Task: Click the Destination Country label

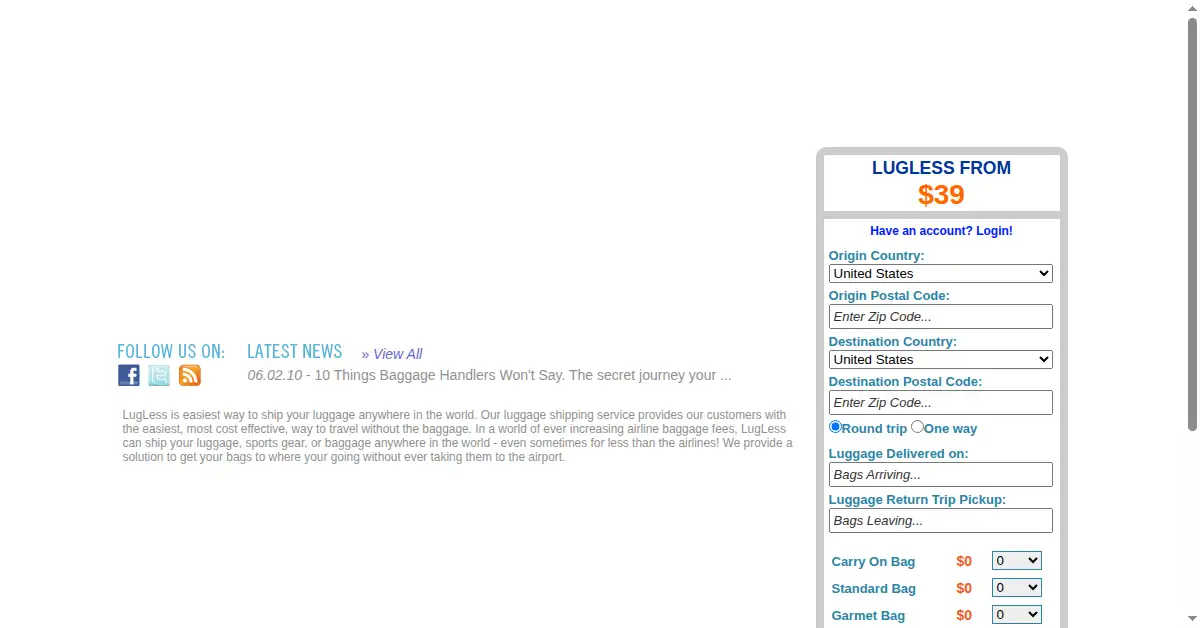Action: coord(893,342)
